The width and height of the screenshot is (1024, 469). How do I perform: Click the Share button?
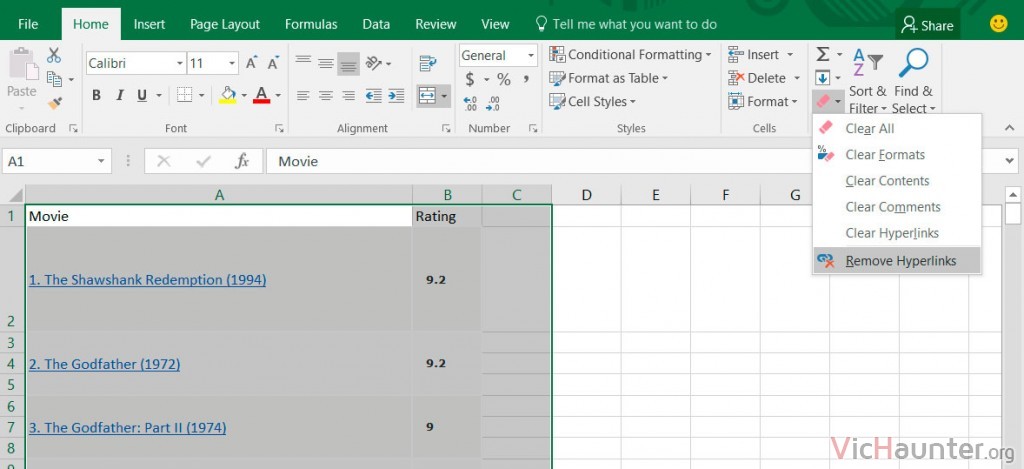[927, 25]
